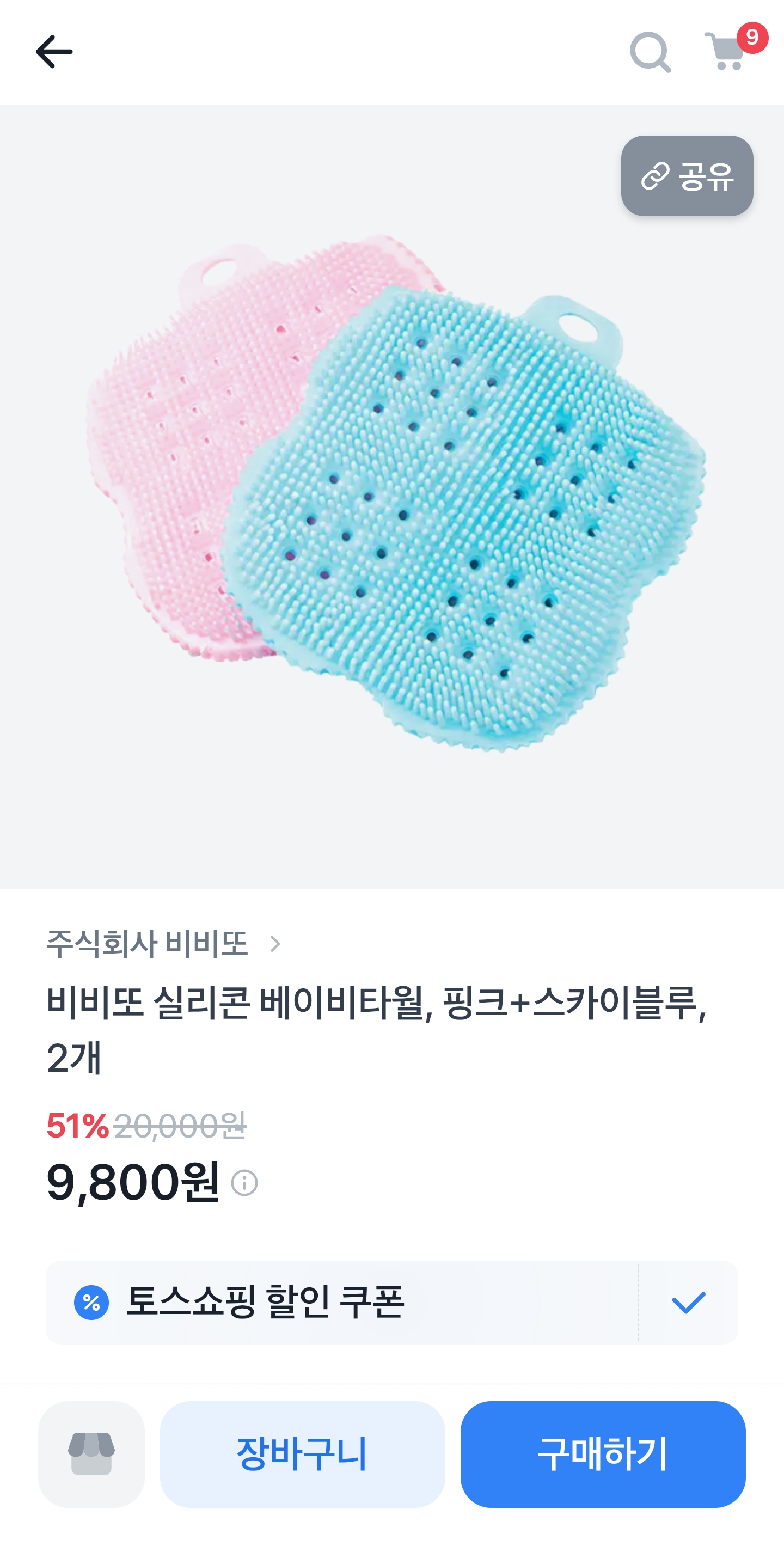Tap the blue percent coupon icon
The image size is (784, 1546).
pos(91,1303)
